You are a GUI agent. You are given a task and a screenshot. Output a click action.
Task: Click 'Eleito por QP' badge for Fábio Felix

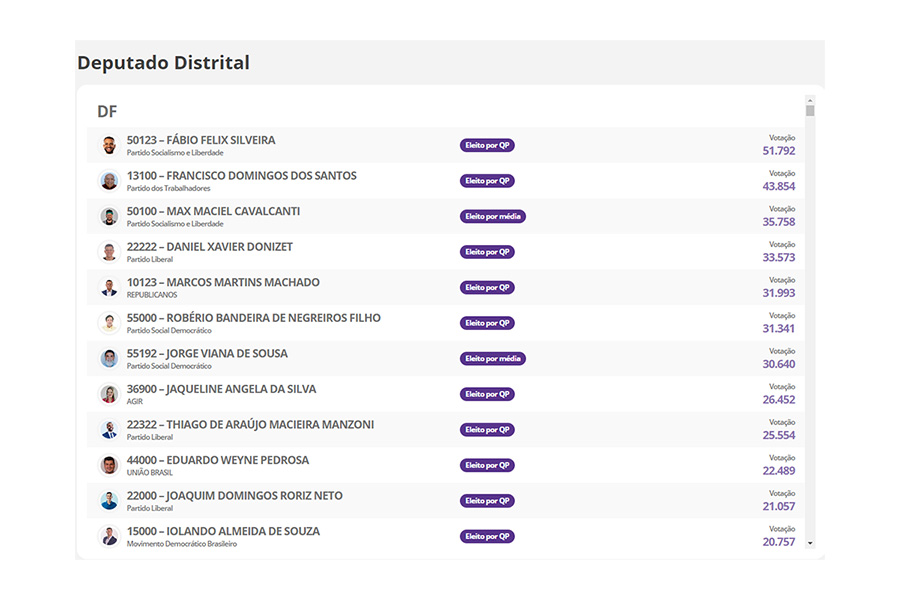(x=487, y=146)
